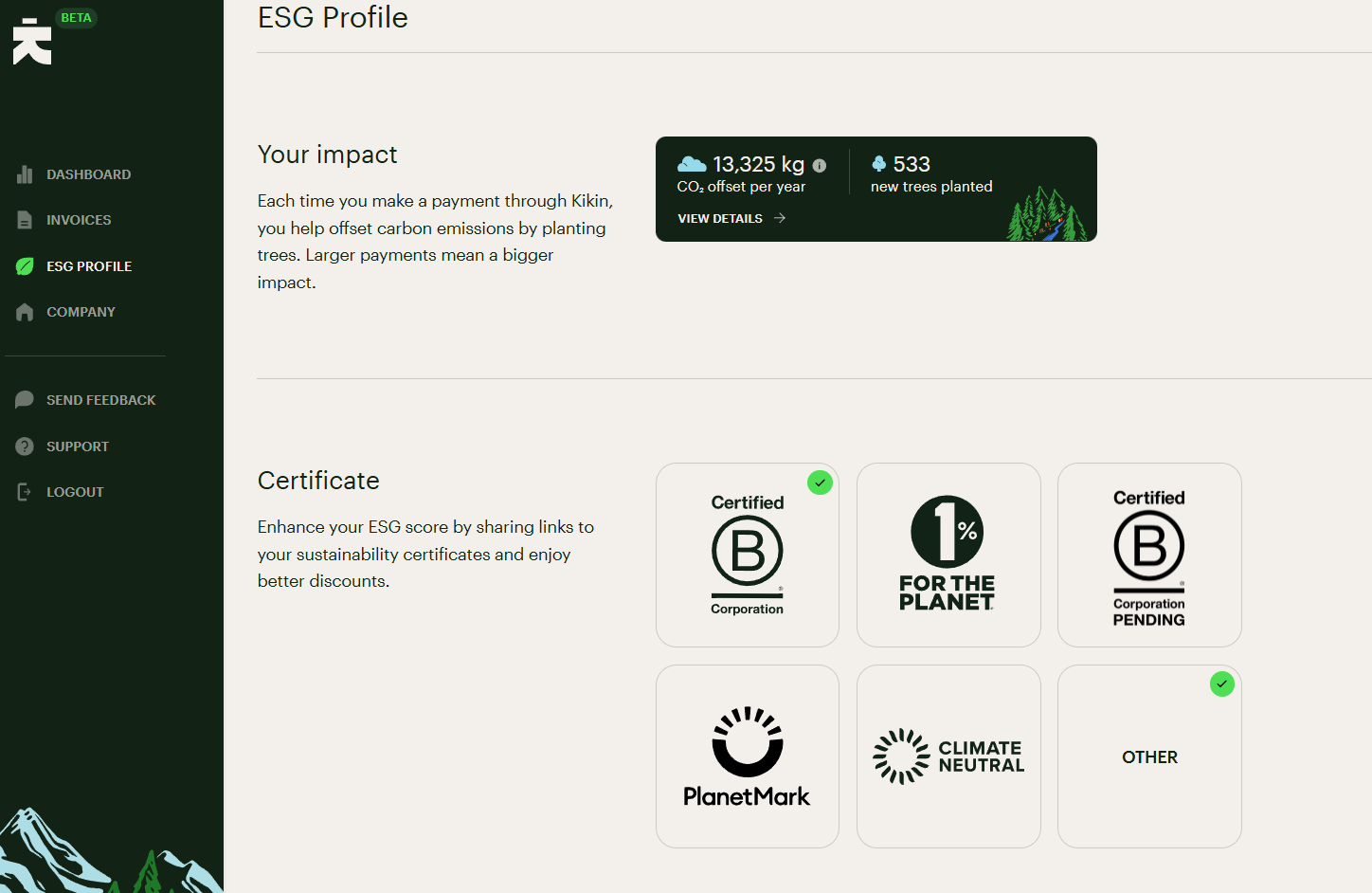This screenshot has height=893, width=1372.
Task: Open the Dashboard menu item
Action: click(x=89, y=174)
